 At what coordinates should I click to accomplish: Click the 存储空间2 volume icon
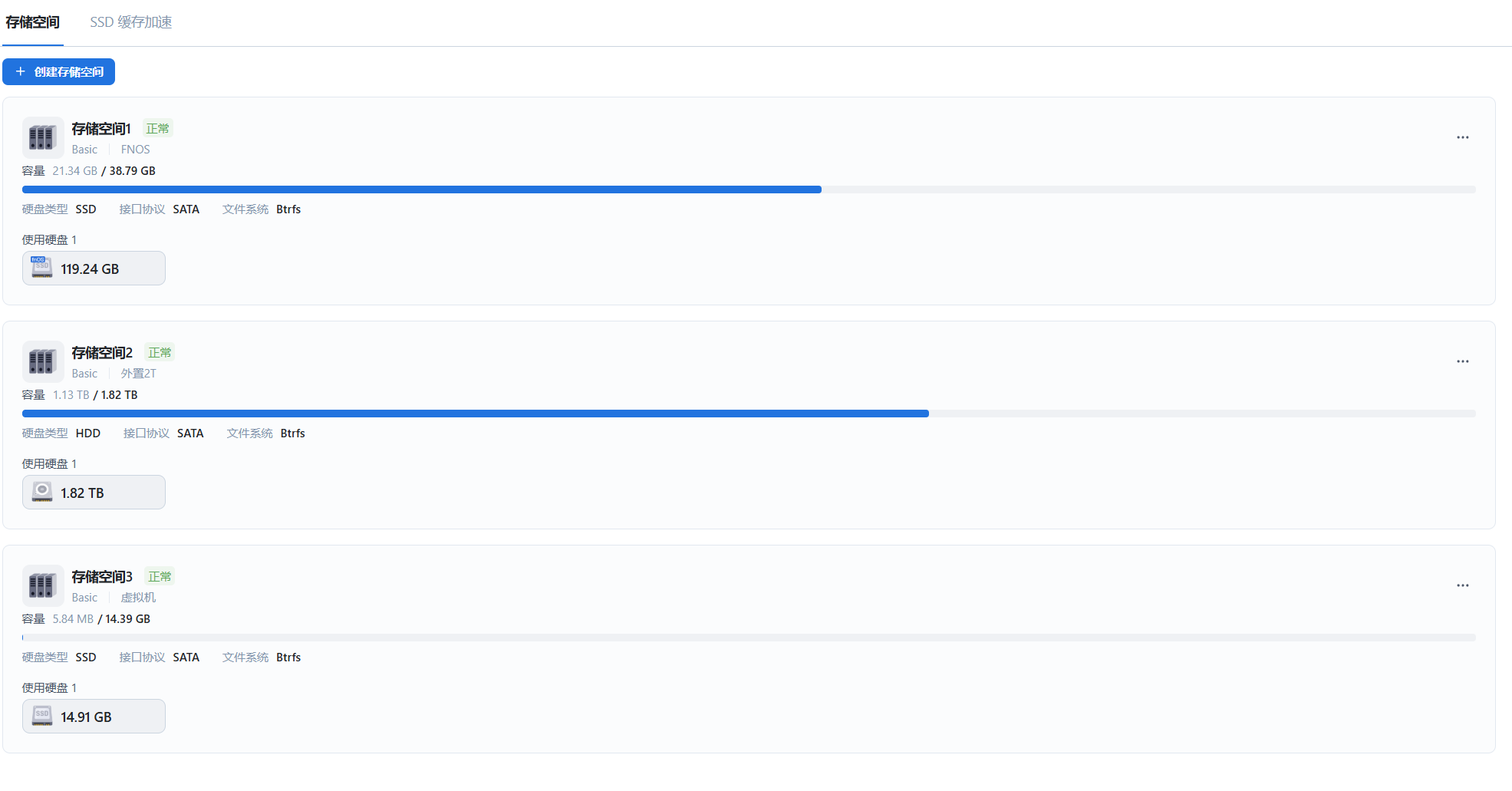43,361
